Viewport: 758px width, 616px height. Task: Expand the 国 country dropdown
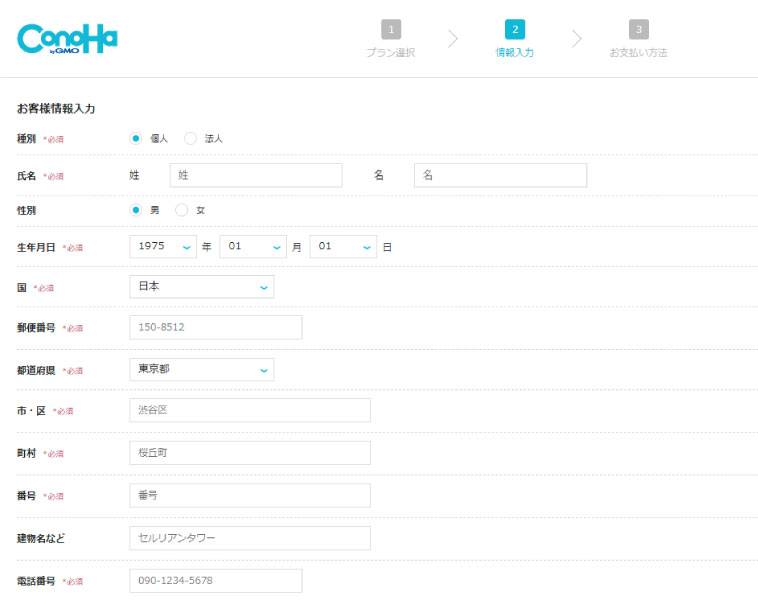pos(201,287)
